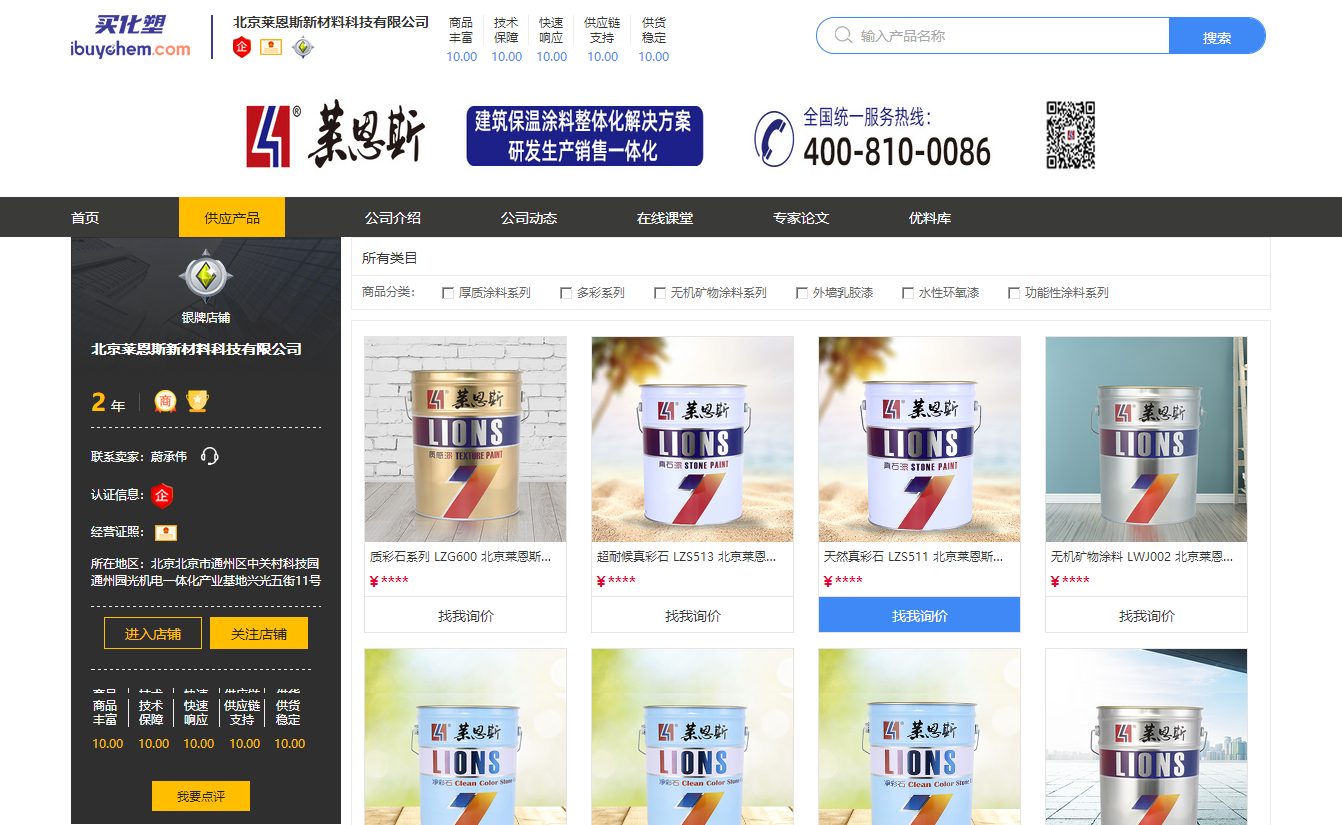1342x825 pixels.
Task: Check the 功能性涂料系列 checkbox
Action: tap(1014, 293)
